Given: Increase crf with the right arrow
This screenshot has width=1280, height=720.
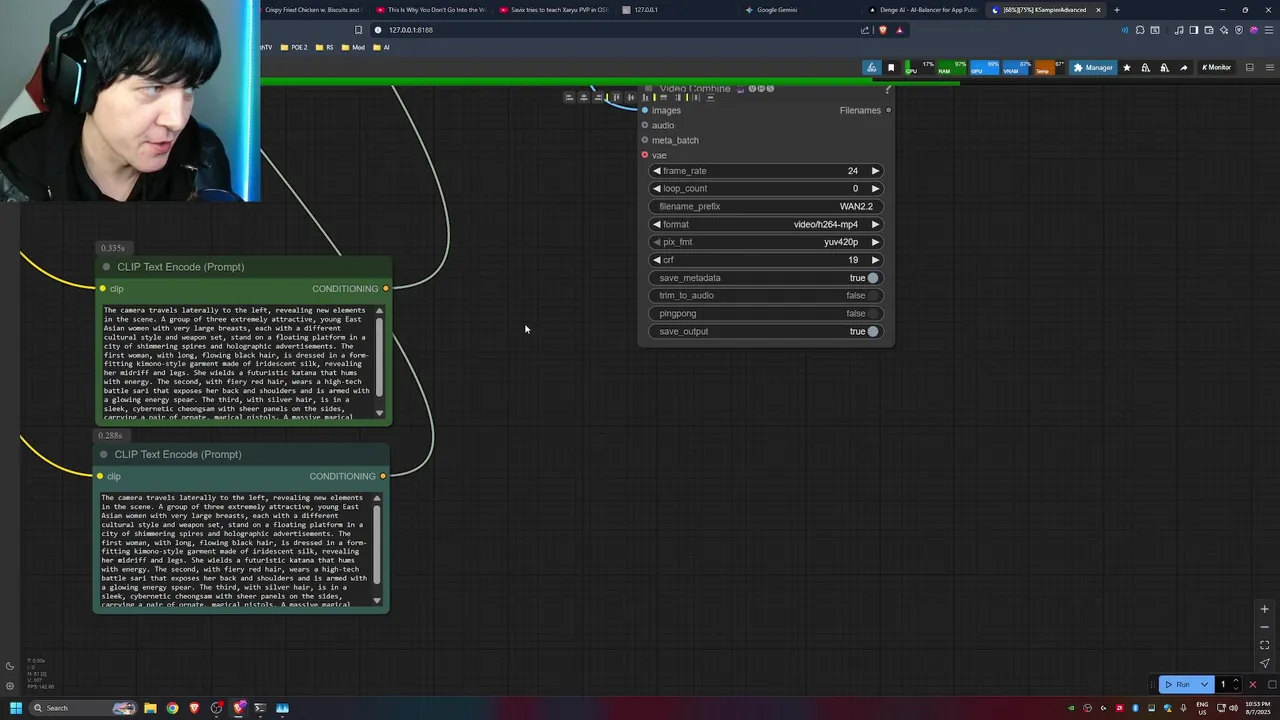Looking at the screenshot, I should click(875, 260).
